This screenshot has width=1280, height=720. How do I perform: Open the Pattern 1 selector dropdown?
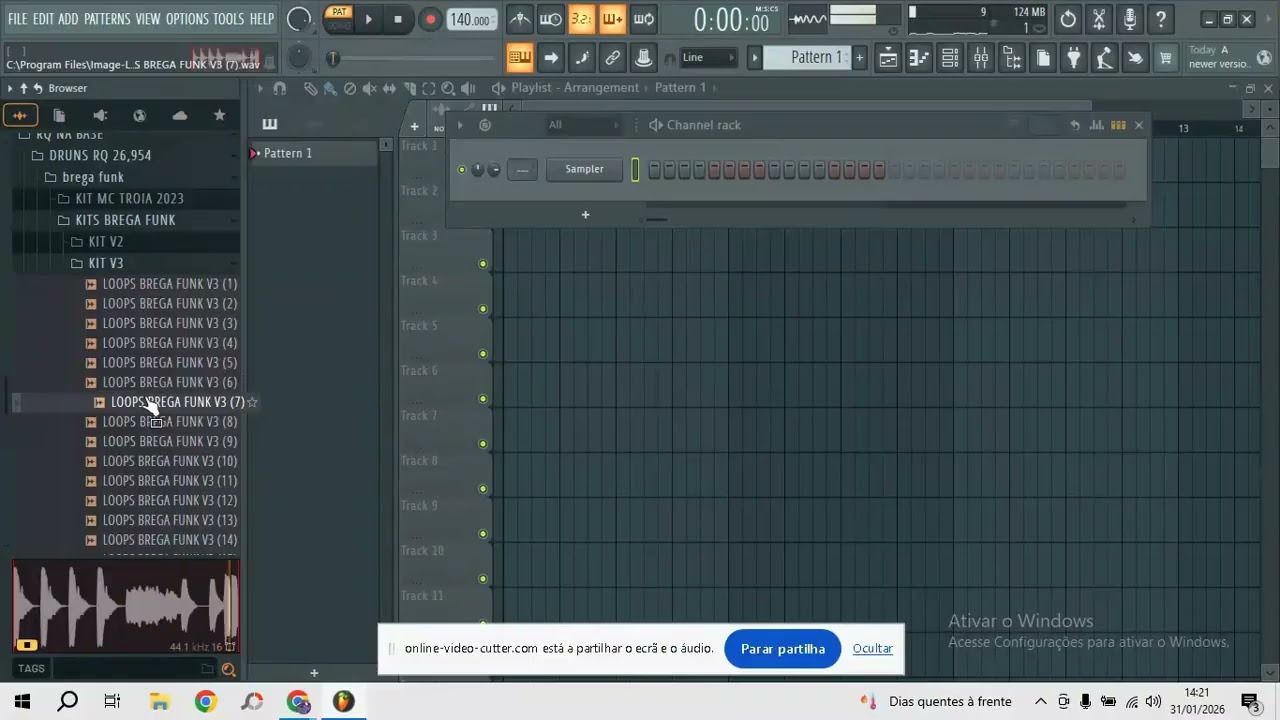point(807,58)
